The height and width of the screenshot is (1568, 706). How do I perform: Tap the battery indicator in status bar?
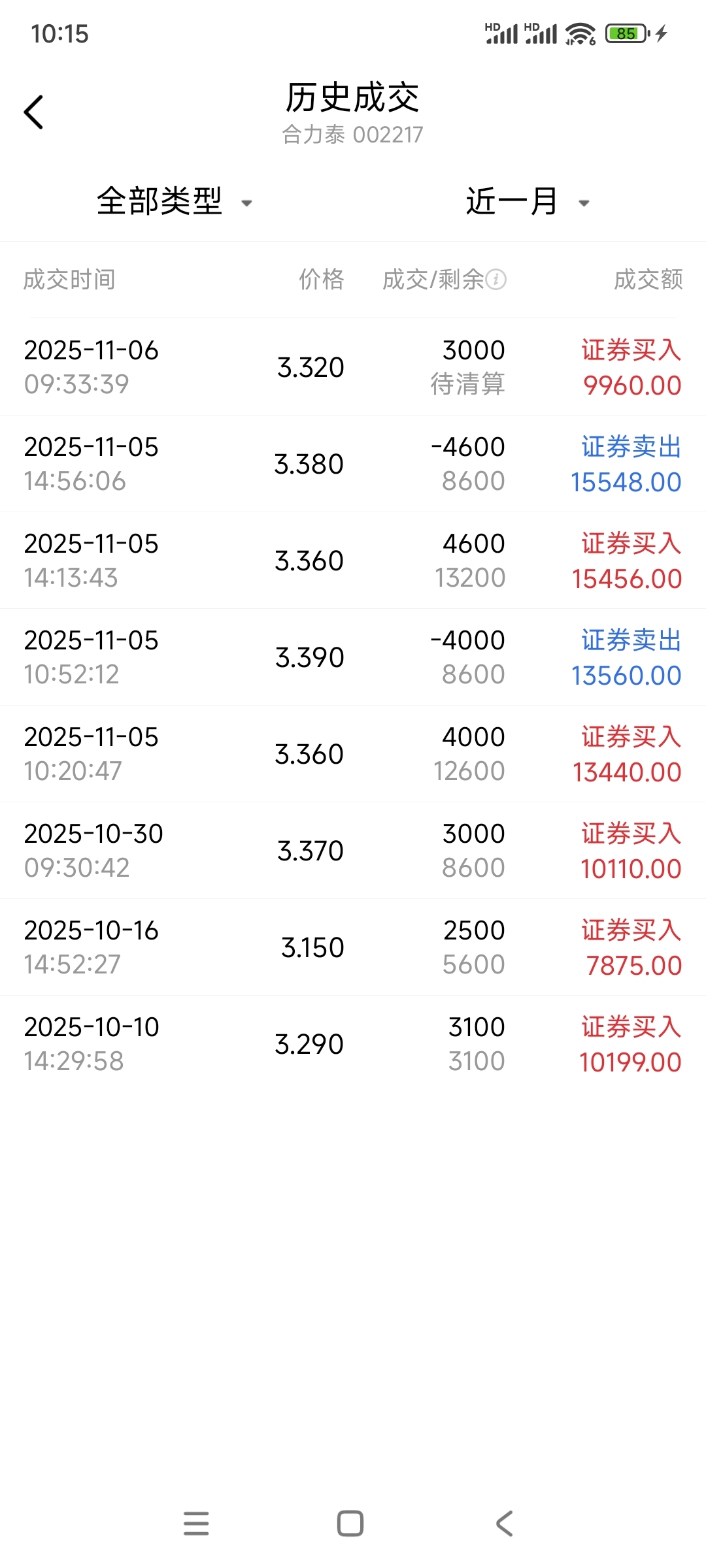click(627, 33)
